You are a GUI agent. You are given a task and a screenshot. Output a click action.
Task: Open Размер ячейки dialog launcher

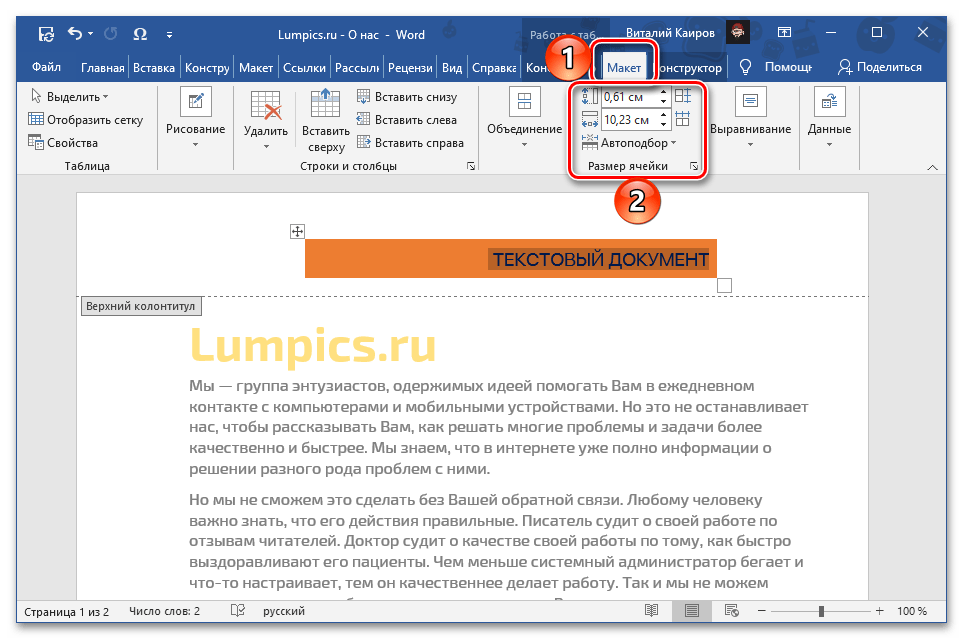click(694, 166)
